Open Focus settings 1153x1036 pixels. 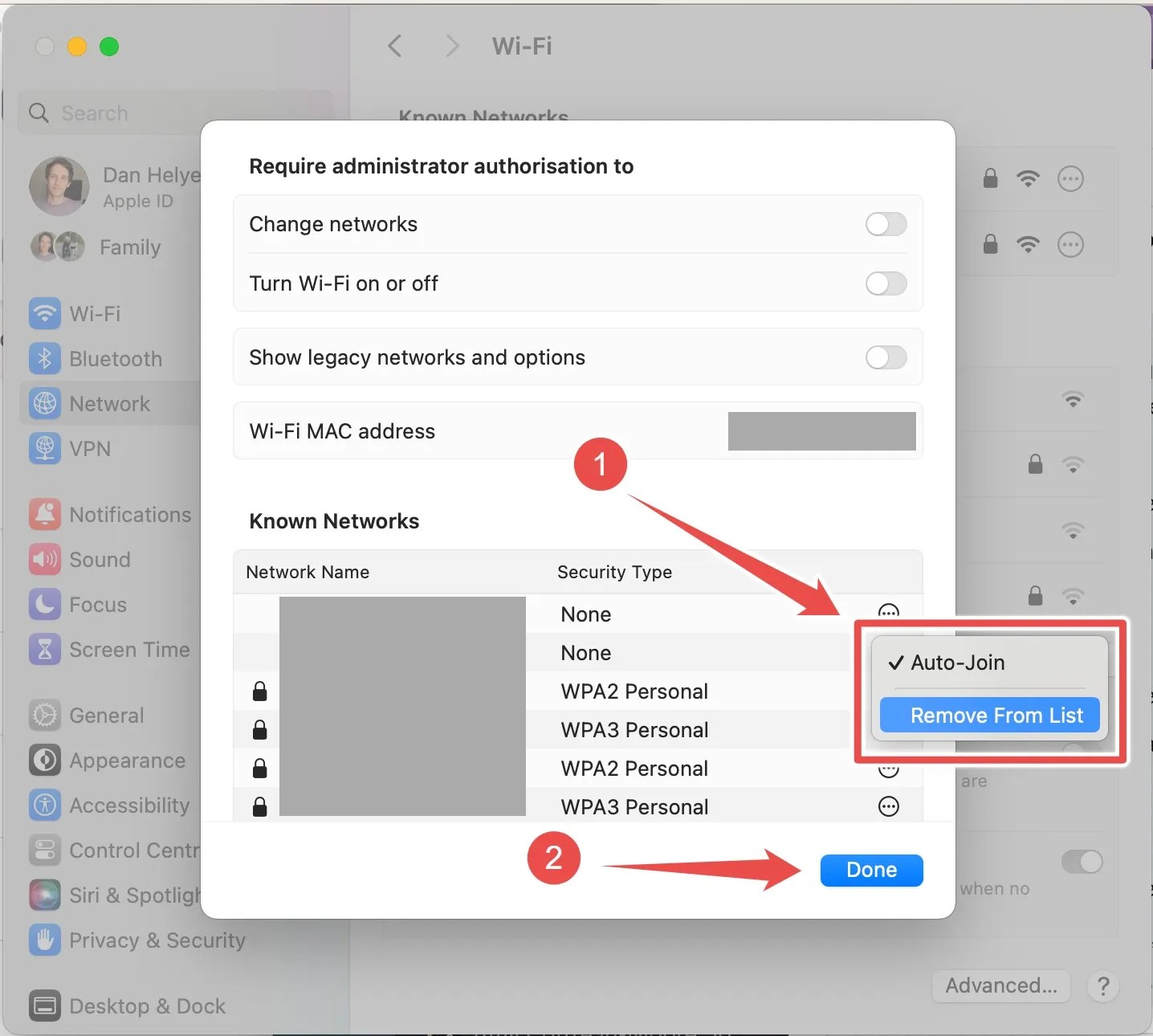pyautogui.click(x=78, y=604)
